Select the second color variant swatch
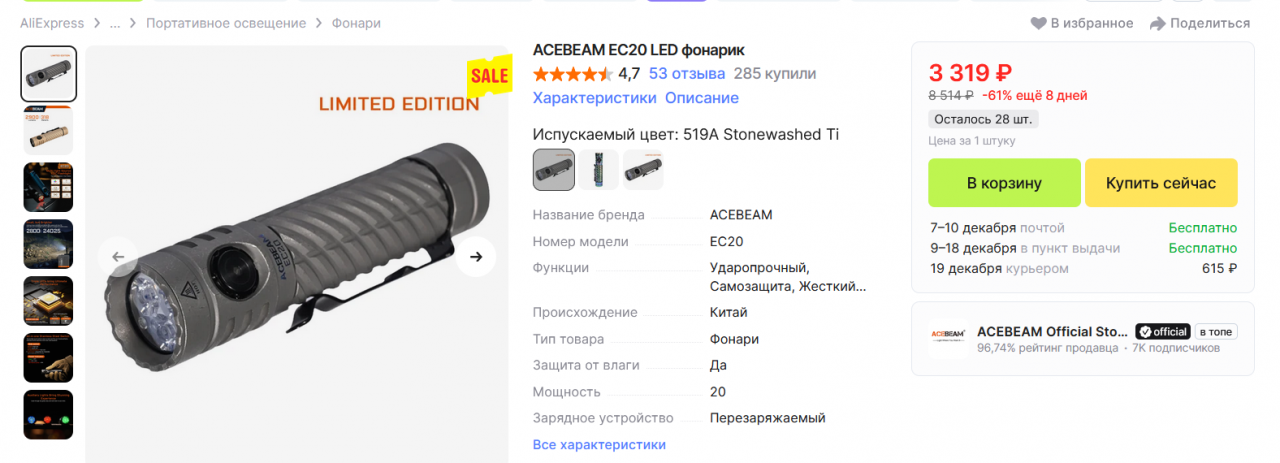This screenshot has height=463, width=1280. click(599, 170)
